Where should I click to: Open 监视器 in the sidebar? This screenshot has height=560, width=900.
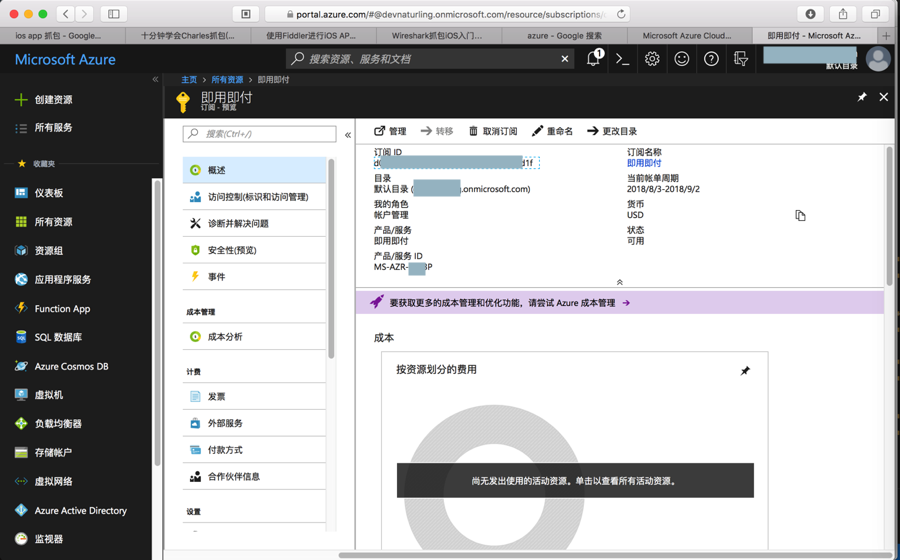39,539
